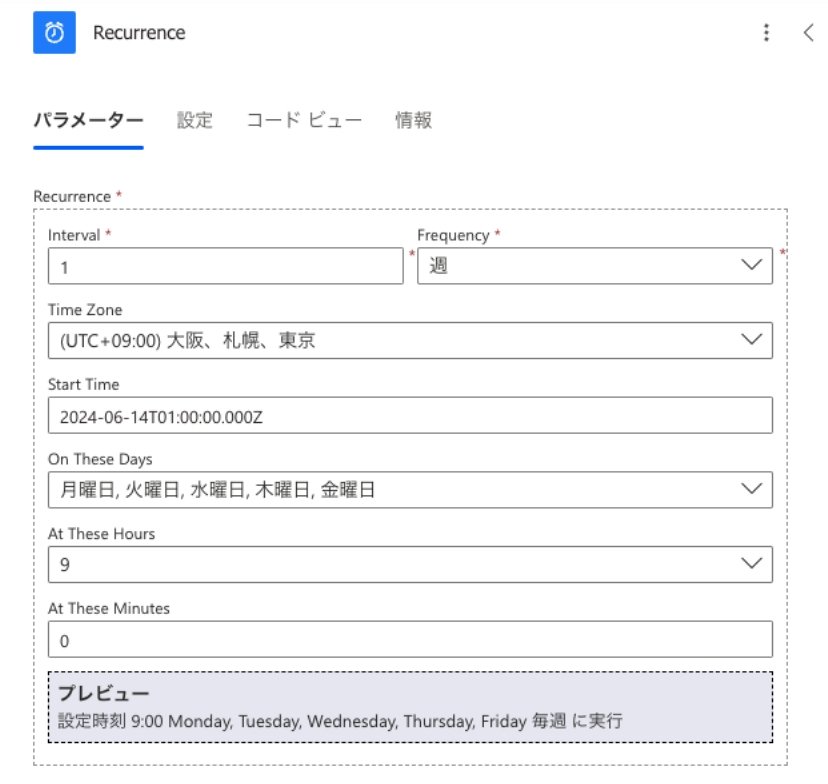828x784 pixels.
Task: Click the At These Hours label
Action: pyautogui.click(x=101, y=534)
